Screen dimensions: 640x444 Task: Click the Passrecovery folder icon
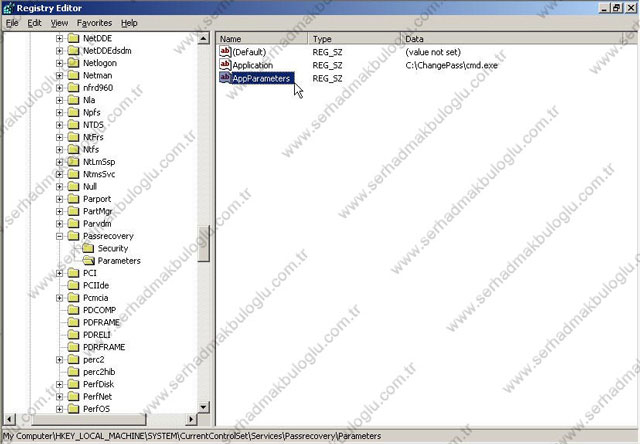pos(73,236)
